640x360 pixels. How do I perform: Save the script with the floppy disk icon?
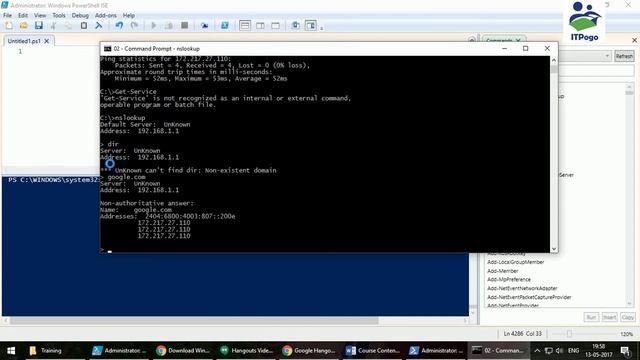(x=39, y=25)
